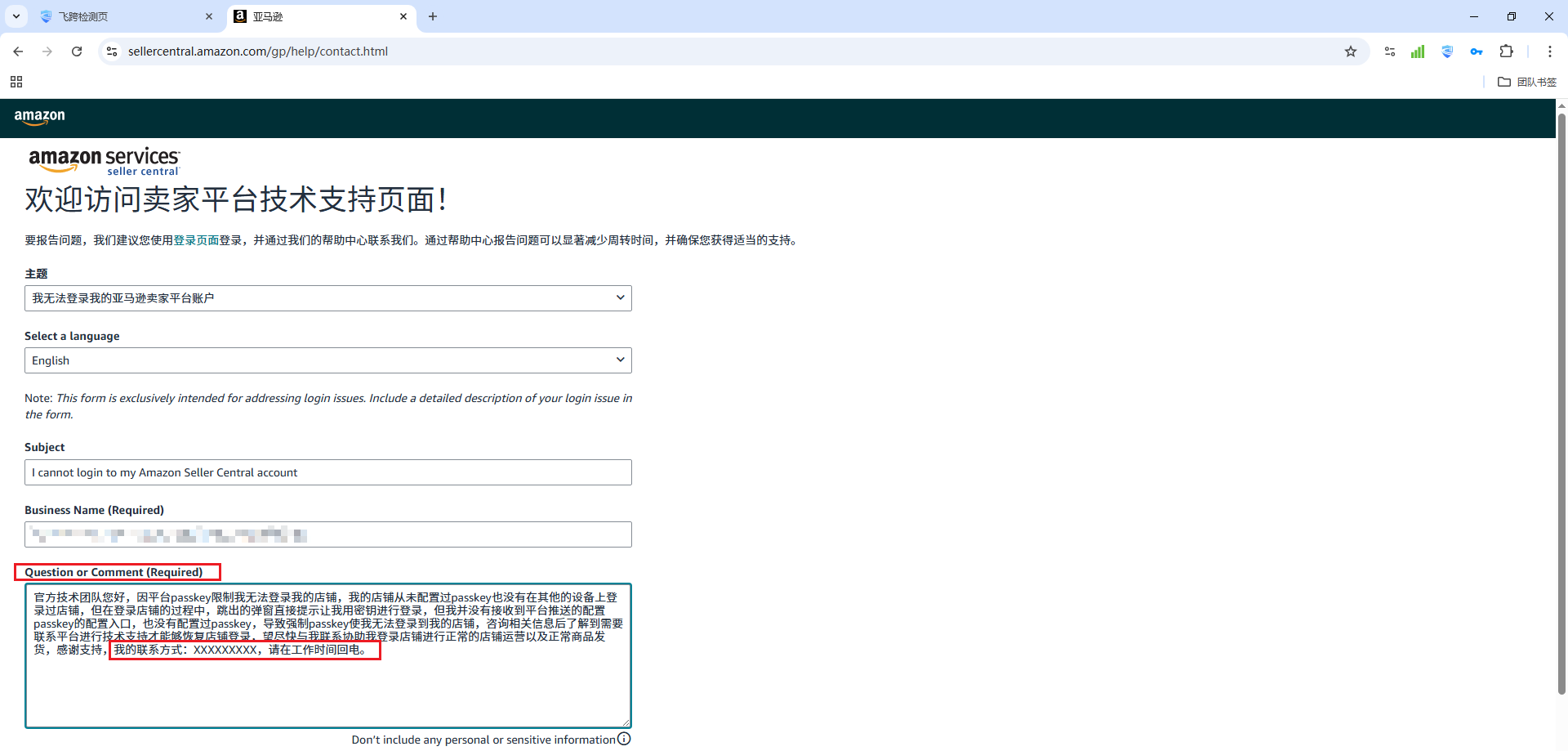Restore down the browser window

(1512, 16)
